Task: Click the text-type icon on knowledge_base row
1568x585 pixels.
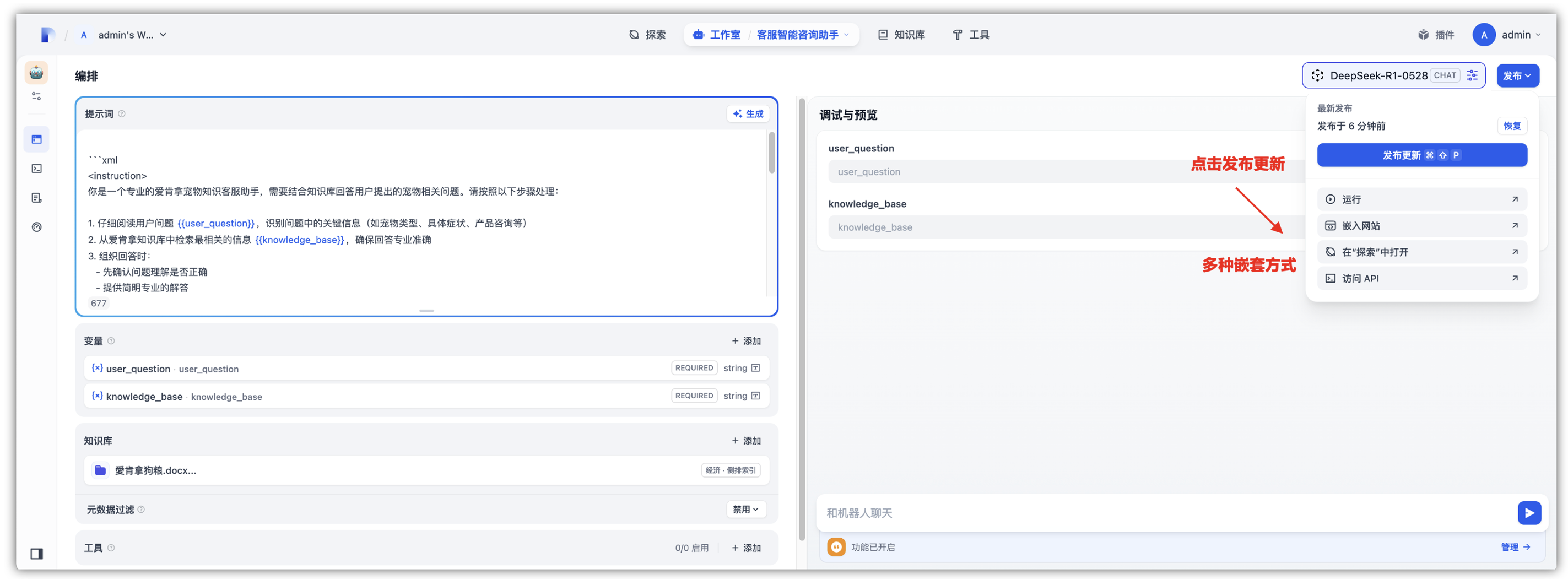Action: pyautogui.click(x=756, y=396)
